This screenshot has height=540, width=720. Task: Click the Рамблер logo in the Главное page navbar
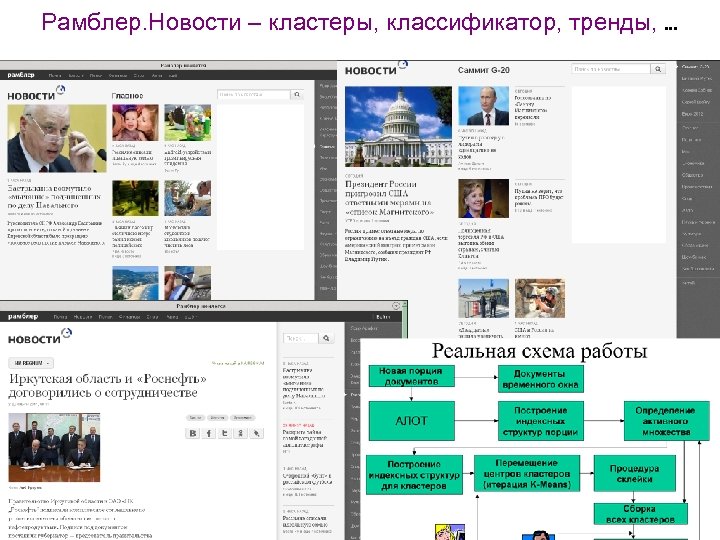(x=21, y=75)
